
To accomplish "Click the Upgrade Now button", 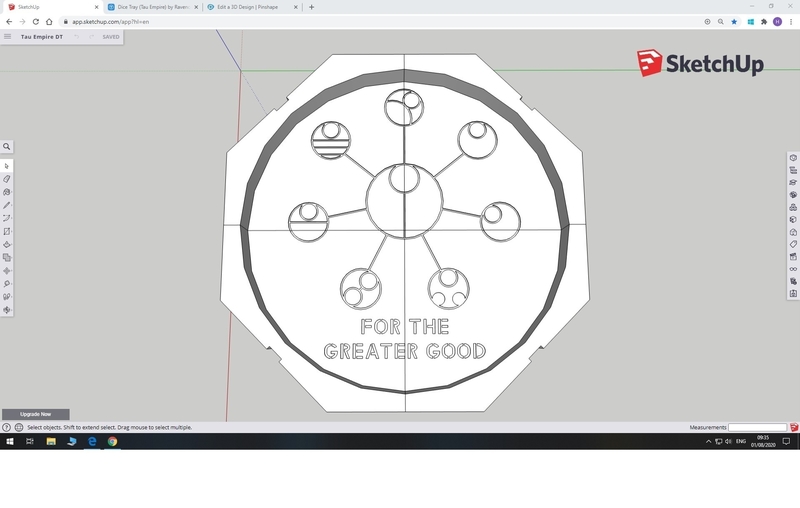I will coord(36,414).
